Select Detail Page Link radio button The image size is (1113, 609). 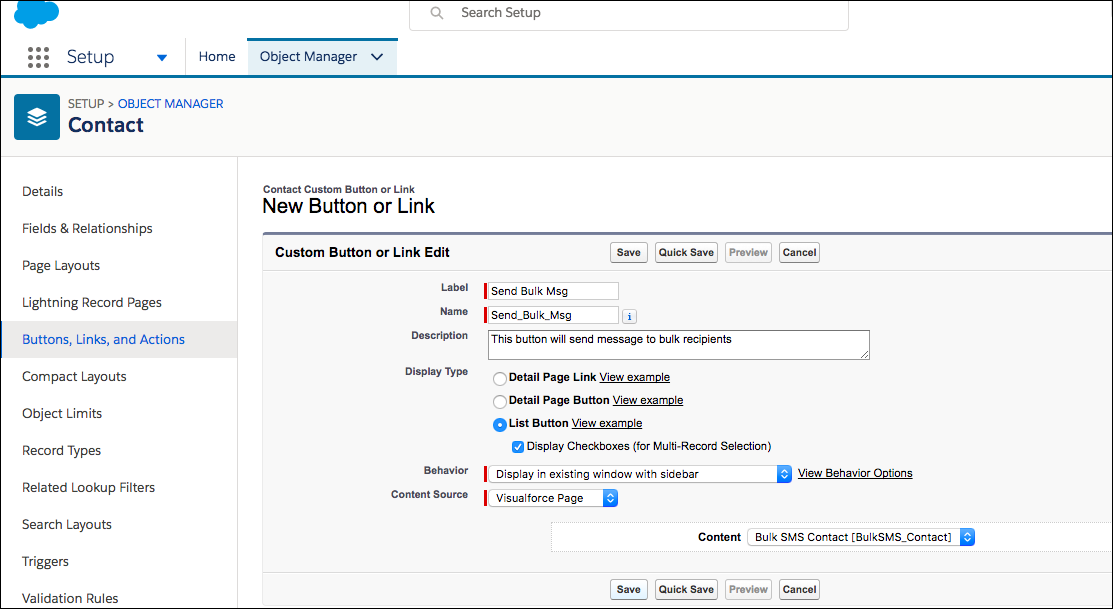click(x=500, y=378)
